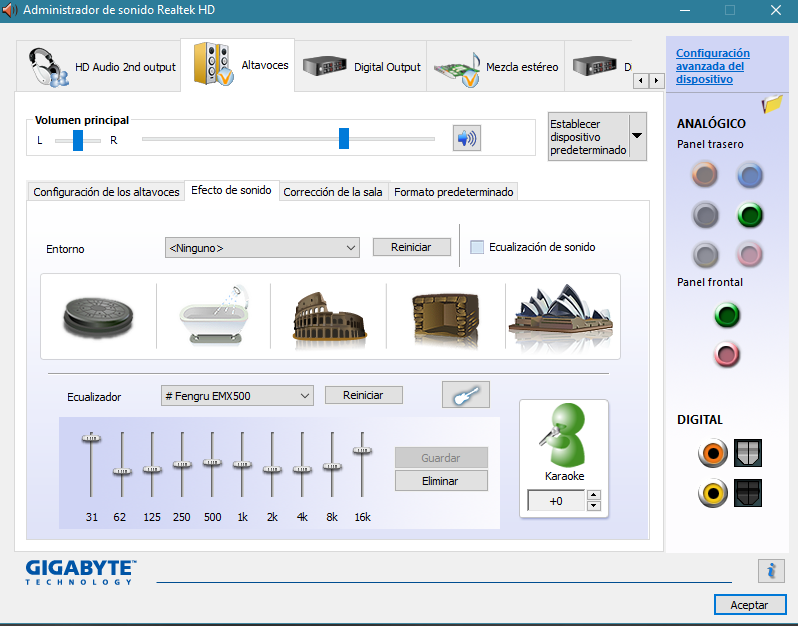Increase Karaoke key value with up arrow
798x626 pixels.
click(x=594, y=495)
